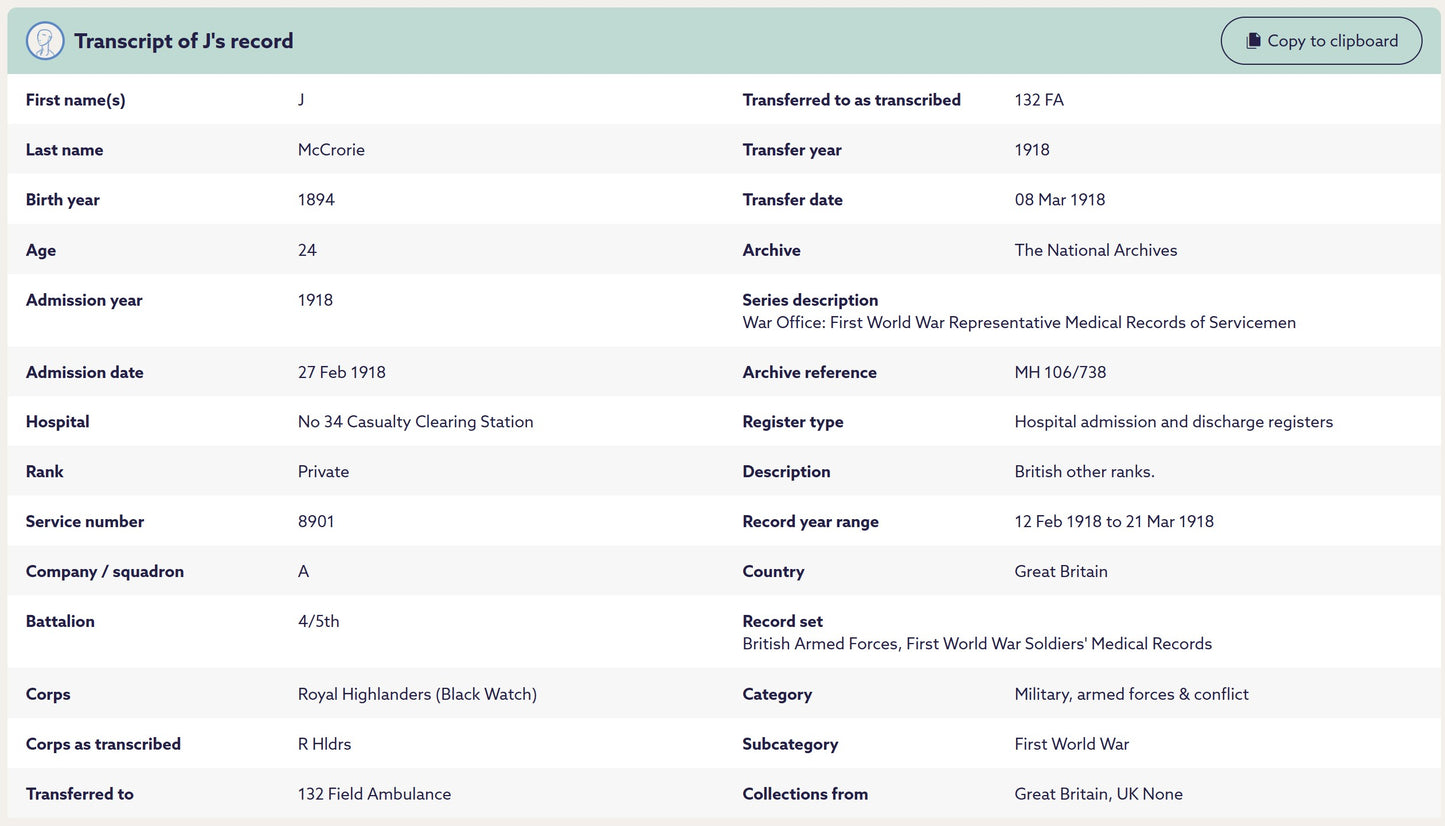Click the War Office series description text

pos(1019,323)
